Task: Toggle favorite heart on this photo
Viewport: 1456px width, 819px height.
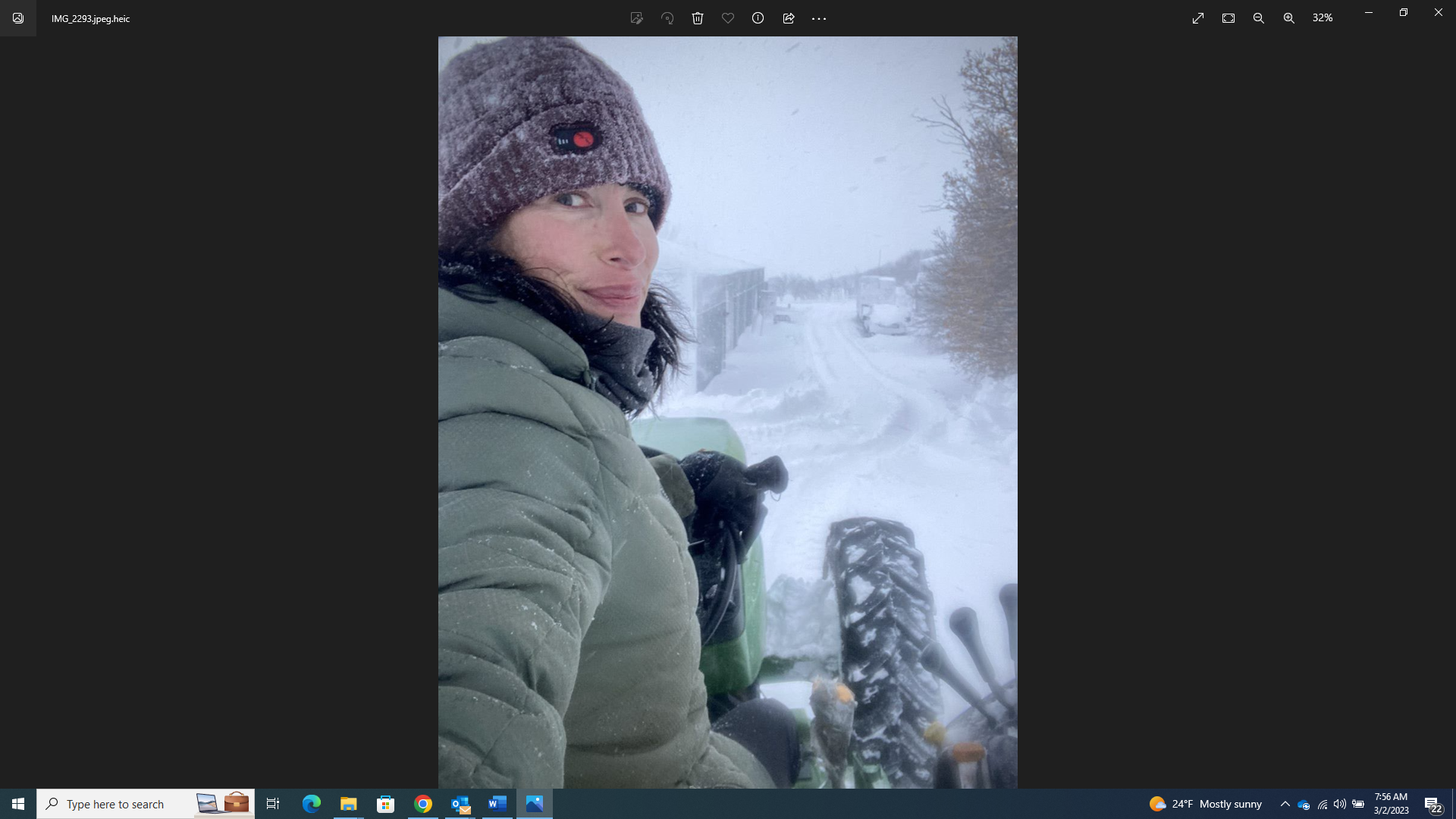Action: [728, 18]
